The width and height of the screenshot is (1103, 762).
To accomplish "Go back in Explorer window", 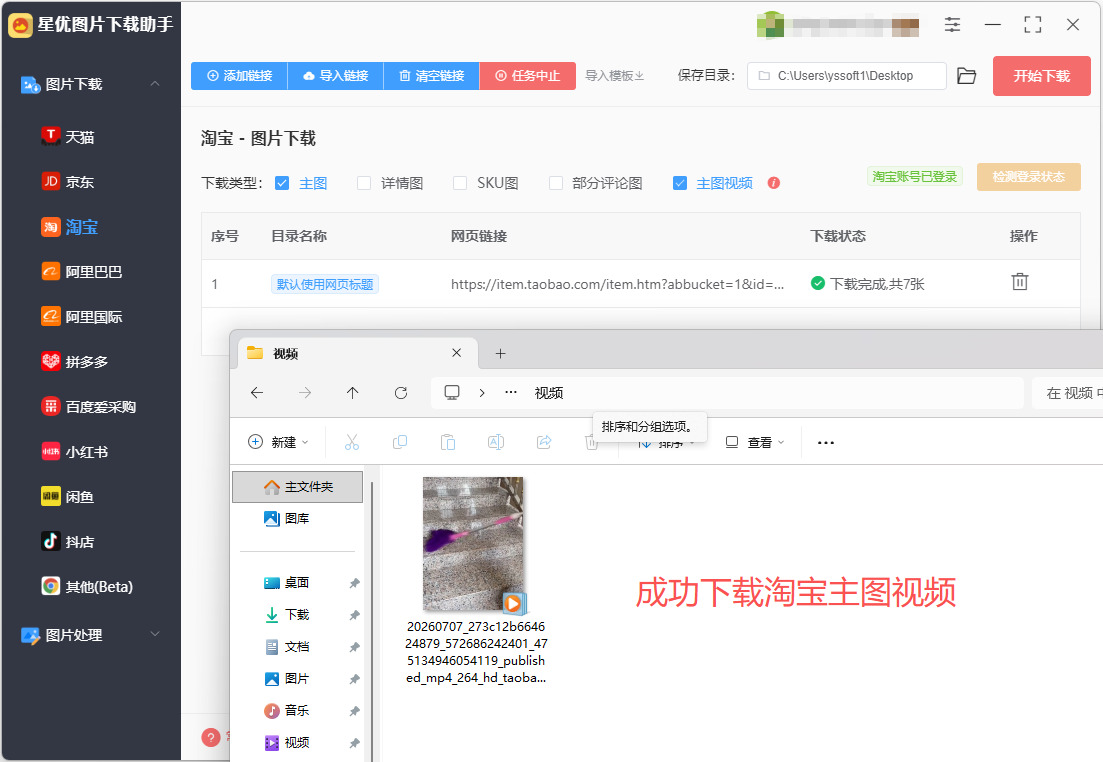I will tap(257, 393).
